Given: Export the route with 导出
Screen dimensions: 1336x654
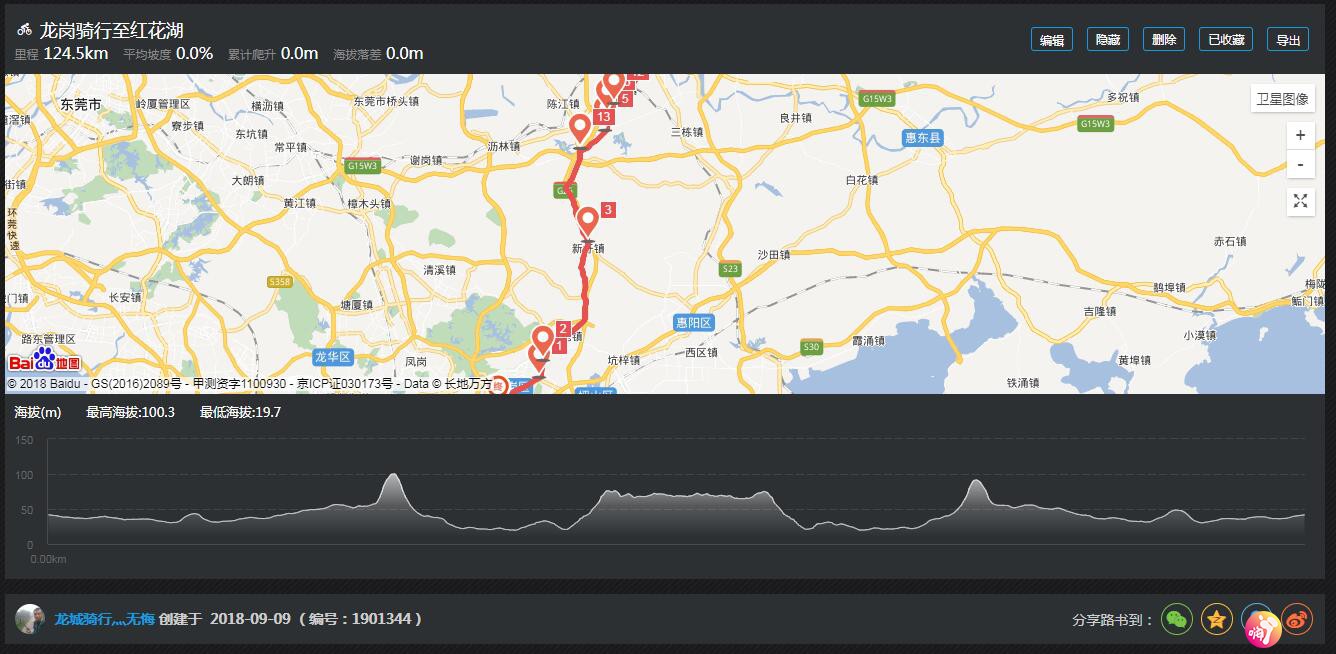Looking at the screenshot, I should (1288, 39).
